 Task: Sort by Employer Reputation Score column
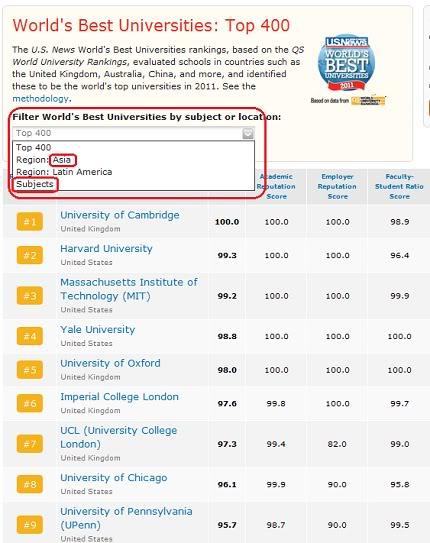[337, 186]
